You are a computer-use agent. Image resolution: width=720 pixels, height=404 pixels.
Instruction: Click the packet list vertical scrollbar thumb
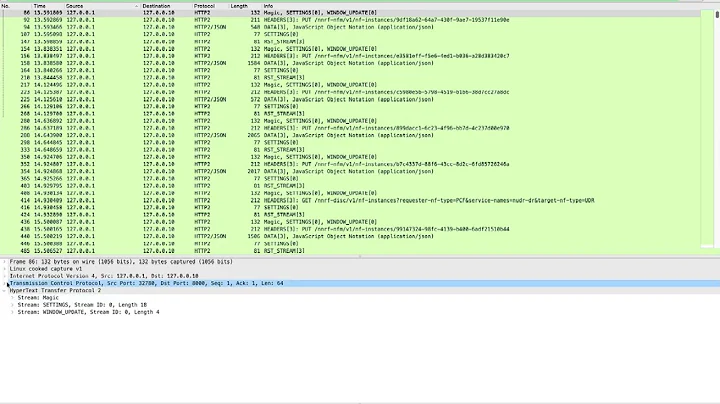coord(717,14)
